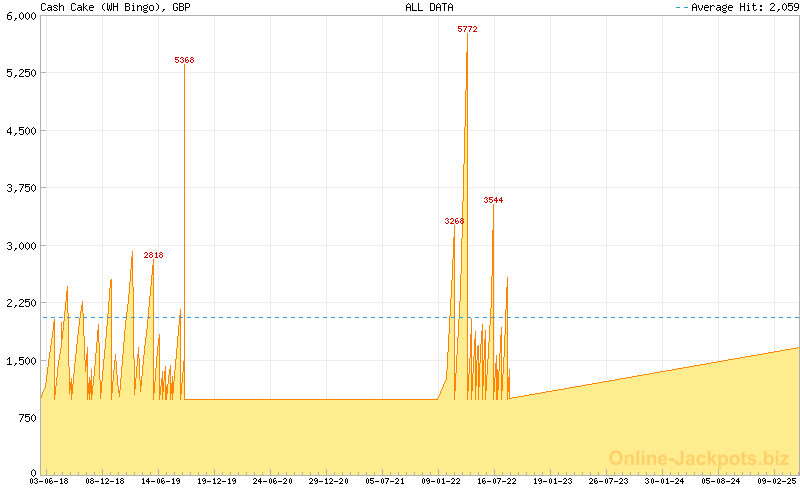Viewport: 800px width, 490px height.
Task: Click the 2818 peak label
Action: click(x=153, y=256)
